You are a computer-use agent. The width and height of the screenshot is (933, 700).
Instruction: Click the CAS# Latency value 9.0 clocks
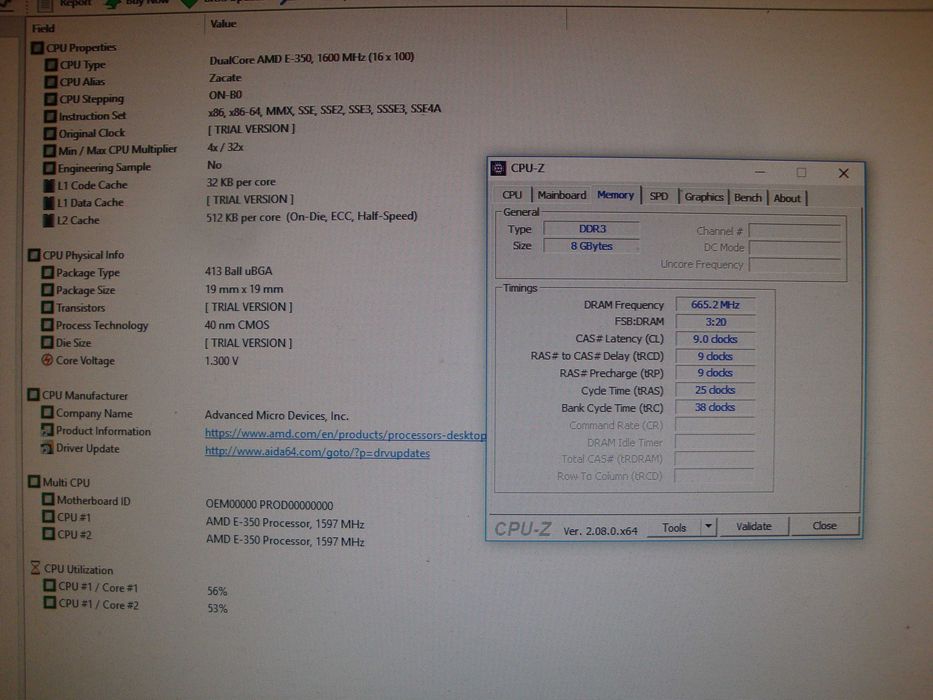click(715, 339)
